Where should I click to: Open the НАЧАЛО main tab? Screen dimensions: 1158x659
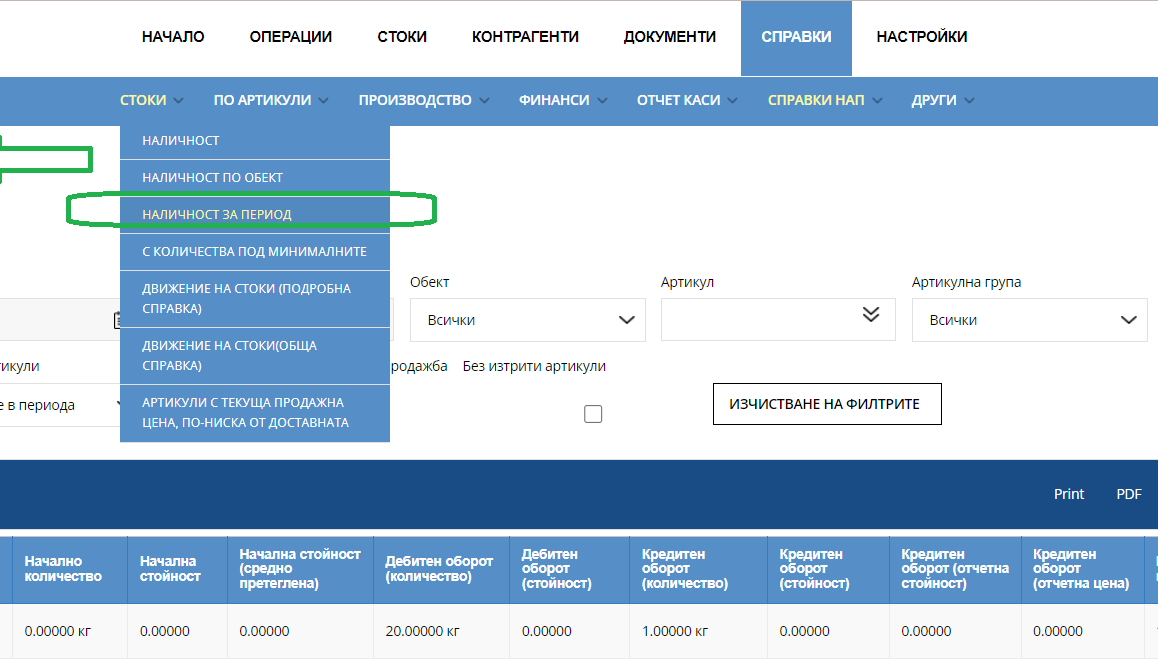[173, 37]
